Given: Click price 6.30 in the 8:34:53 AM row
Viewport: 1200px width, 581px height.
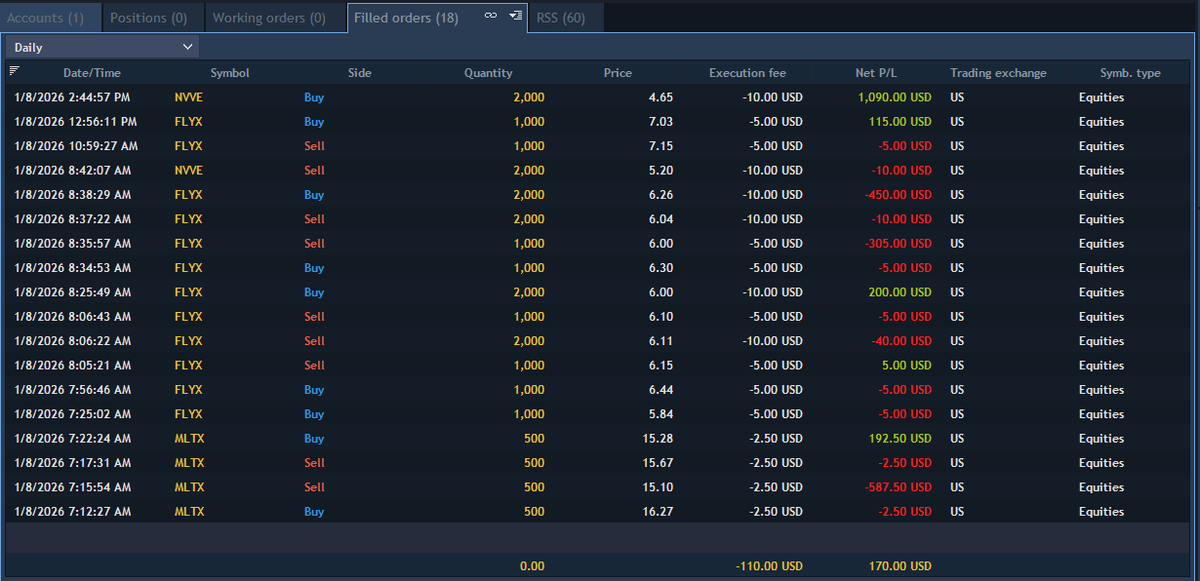Looking at the screenshot, I should (x=660, y=268).
